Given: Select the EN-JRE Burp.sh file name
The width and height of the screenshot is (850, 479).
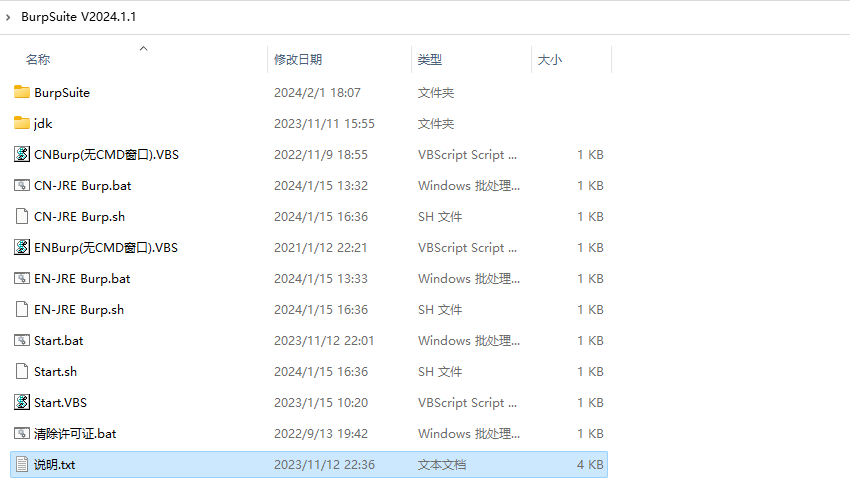Looking at the screenshot, I should pyautogui.click(x=79, y=309).
